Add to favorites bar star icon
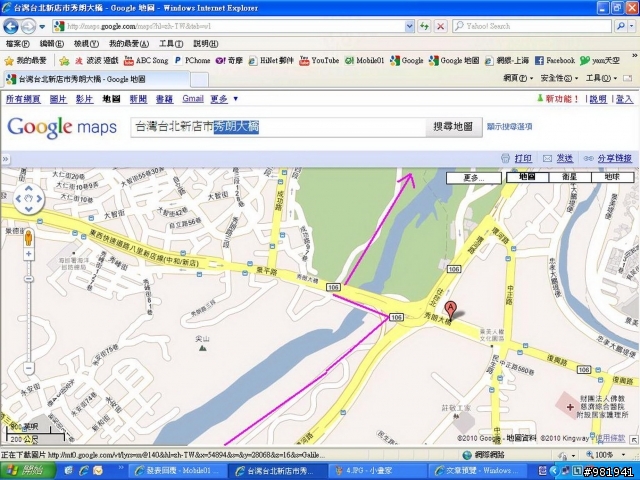 point(64,61)
